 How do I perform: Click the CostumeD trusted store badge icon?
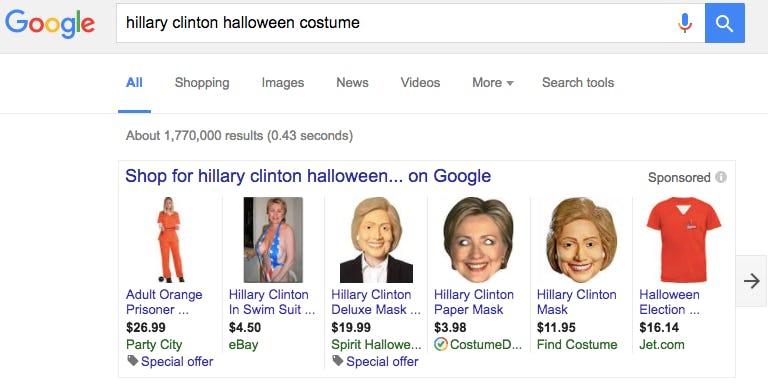[x=440, y=344]
